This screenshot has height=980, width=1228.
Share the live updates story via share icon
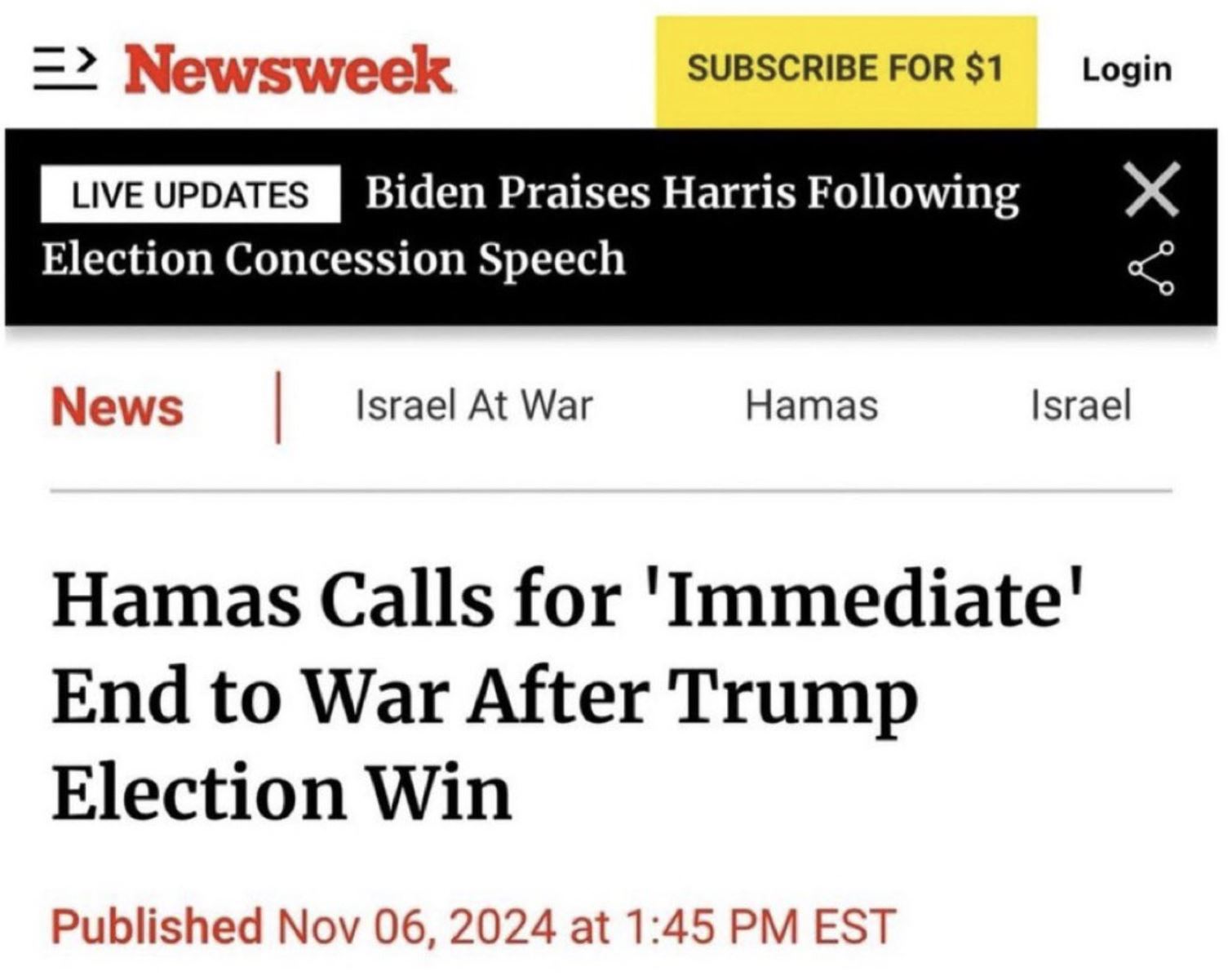(1152, 268)
